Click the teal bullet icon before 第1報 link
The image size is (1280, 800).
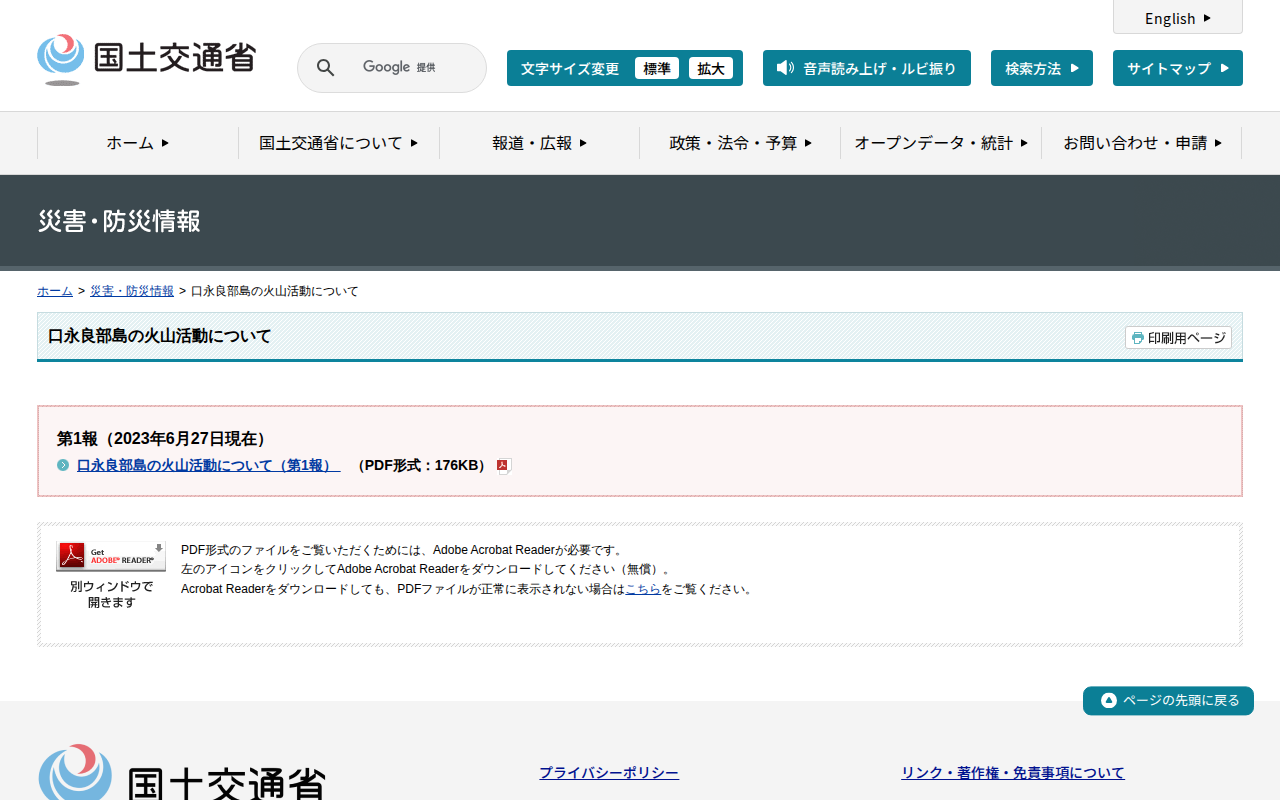pos(63,466)
